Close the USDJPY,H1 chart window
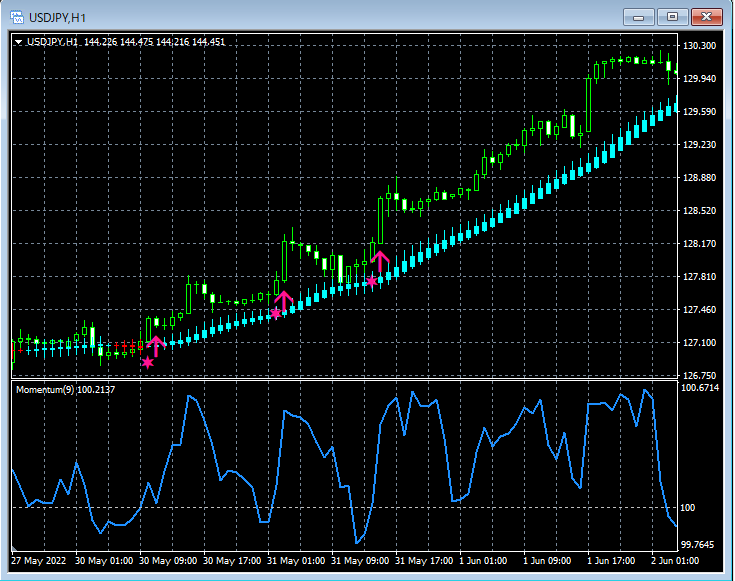This screenshot has height=581, width=735. coord(706,17)
